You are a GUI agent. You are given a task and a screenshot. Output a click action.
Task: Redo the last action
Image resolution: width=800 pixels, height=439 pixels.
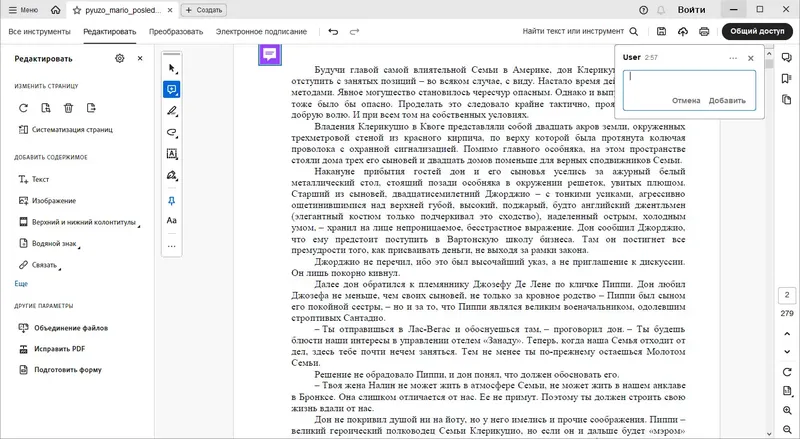[354, 32]
